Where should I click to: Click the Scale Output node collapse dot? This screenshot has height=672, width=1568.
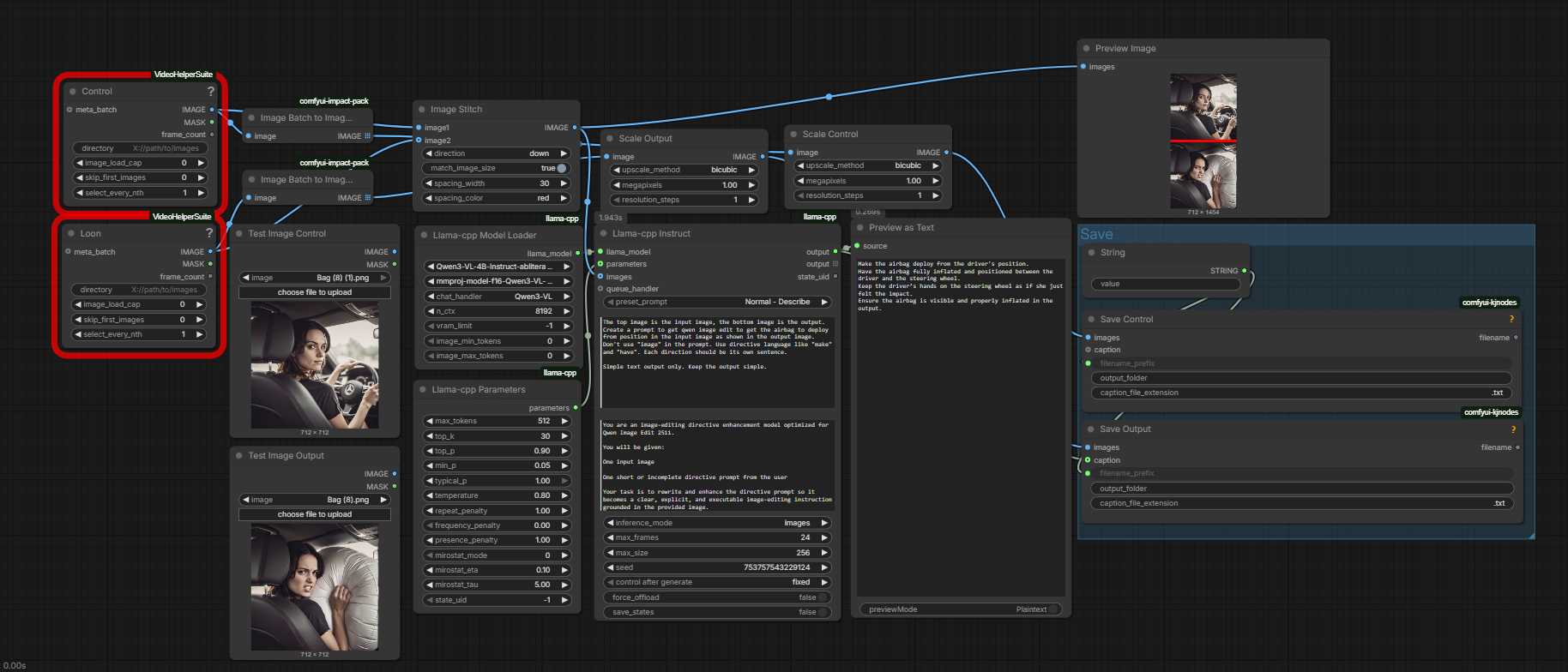click(x=610, y=139)
